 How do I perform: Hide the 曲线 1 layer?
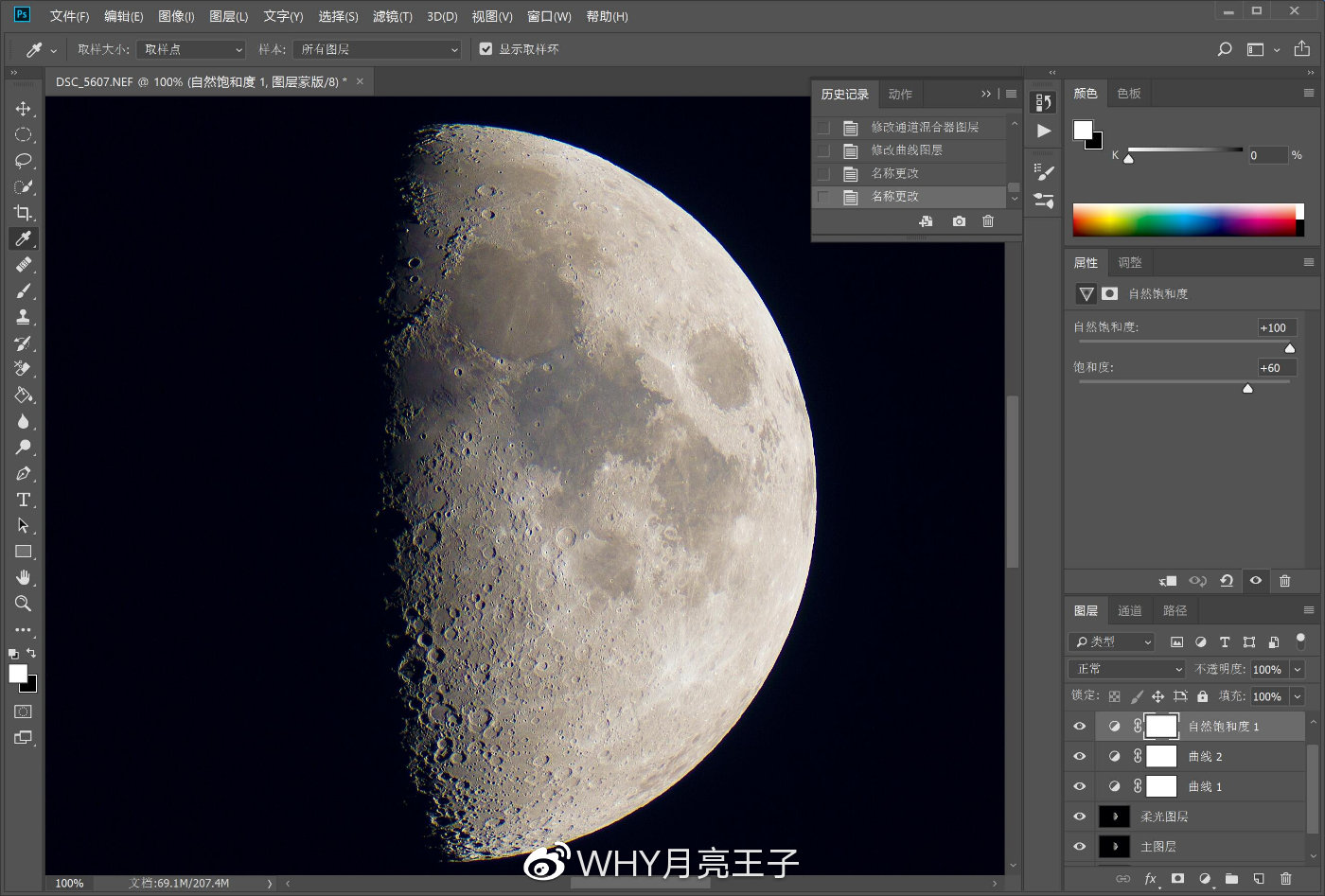(1079, 786)
